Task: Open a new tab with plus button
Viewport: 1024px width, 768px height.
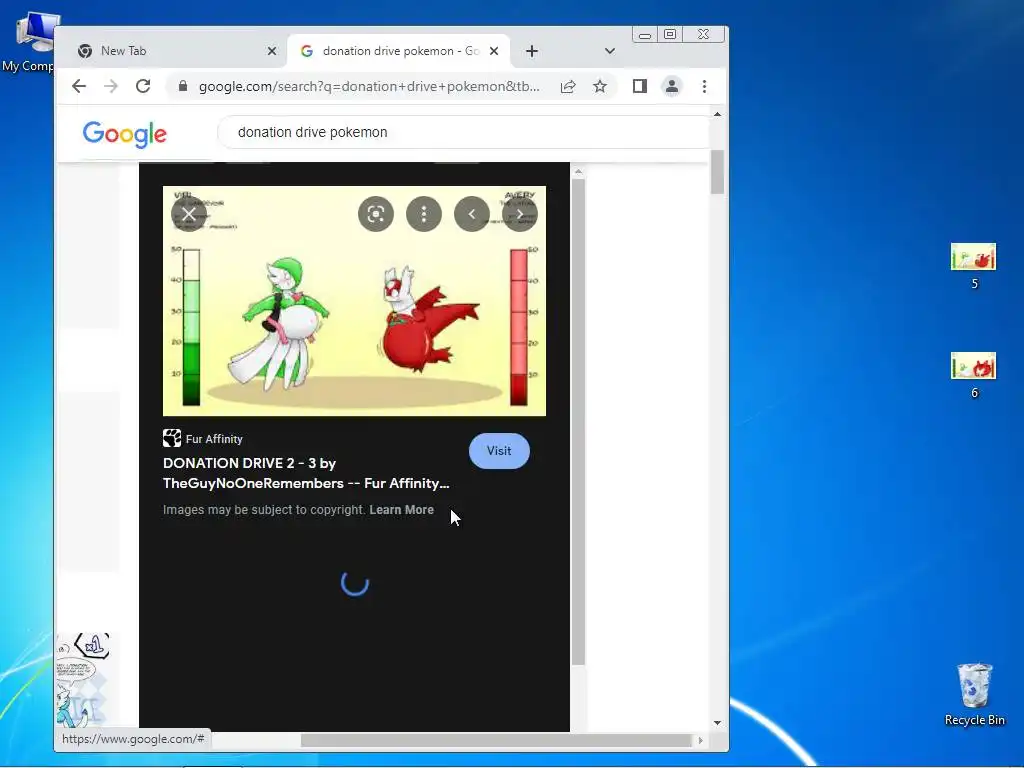Action: [532, 51]
